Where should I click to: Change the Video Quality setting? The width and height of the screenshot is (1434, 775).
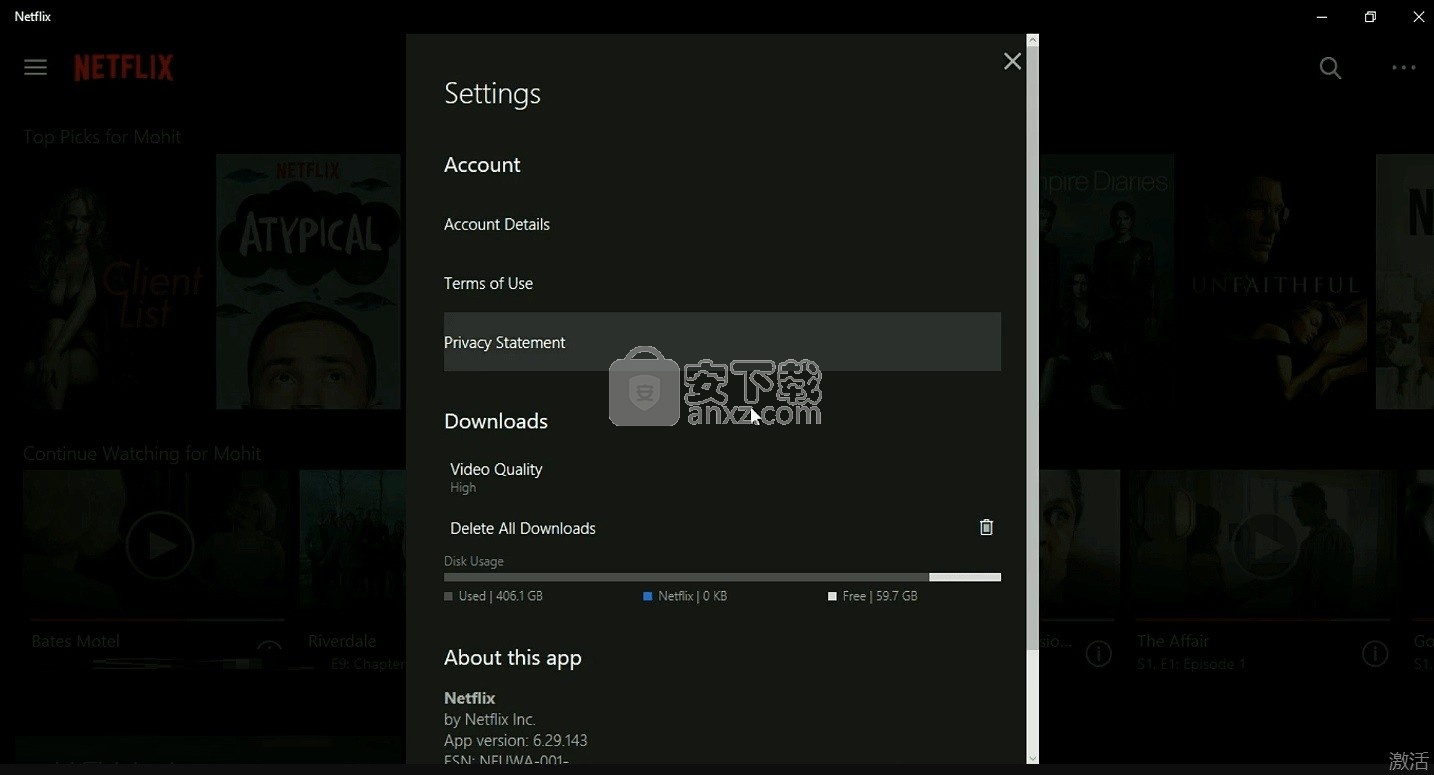pos(722,477)
